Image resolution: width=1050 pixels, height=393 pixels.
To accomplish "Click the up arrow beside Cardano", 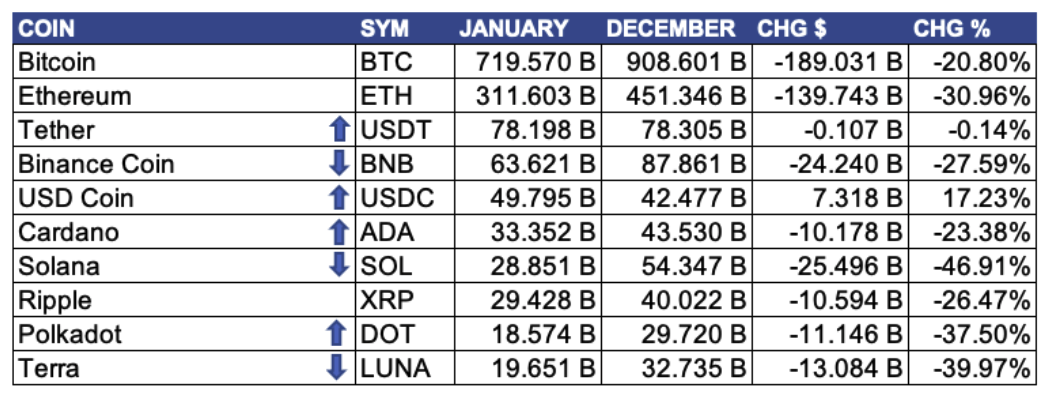I will [x=340, y=232].
